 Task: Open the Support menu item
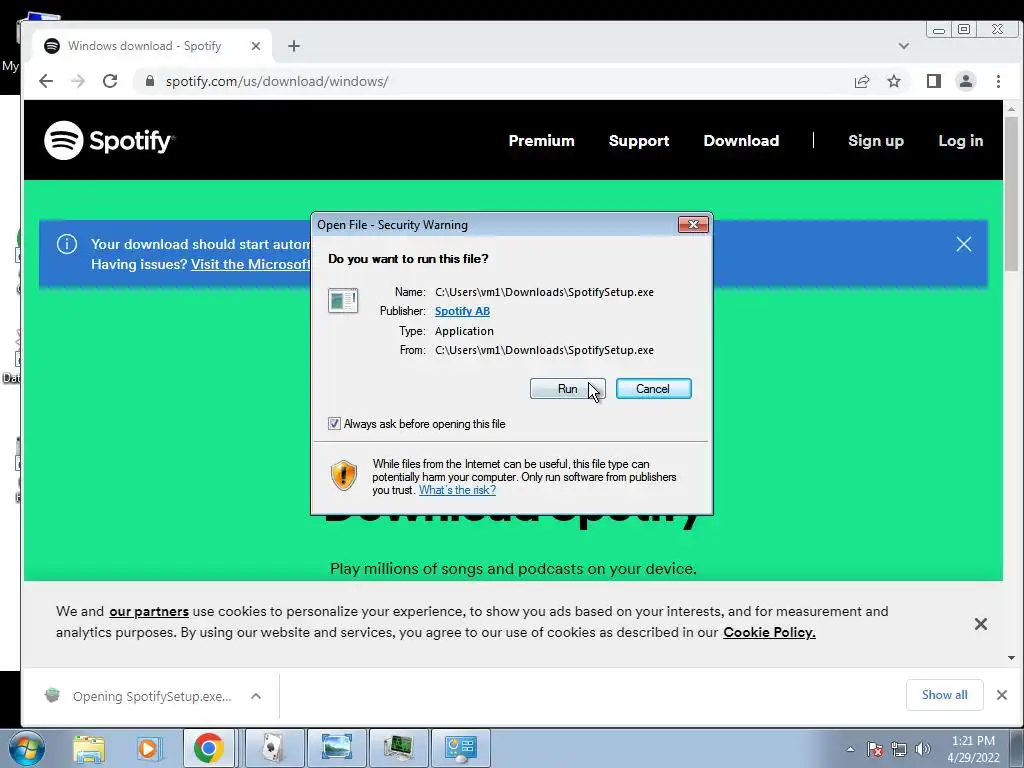pyautogui.click(x=639, y=140)
